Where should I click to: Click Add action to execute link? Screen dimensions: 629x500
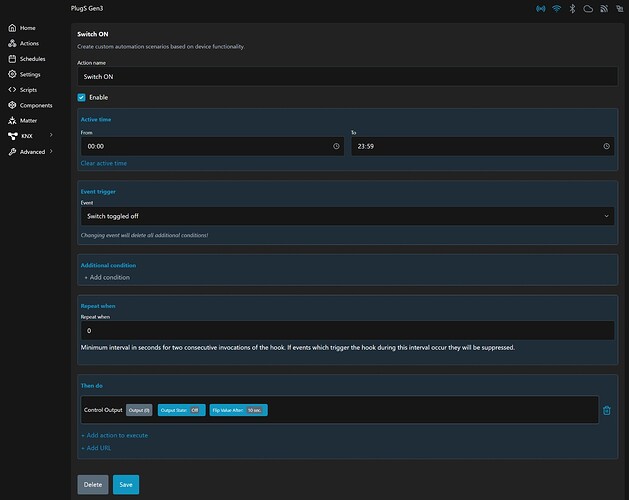click(x=114, y=435)
